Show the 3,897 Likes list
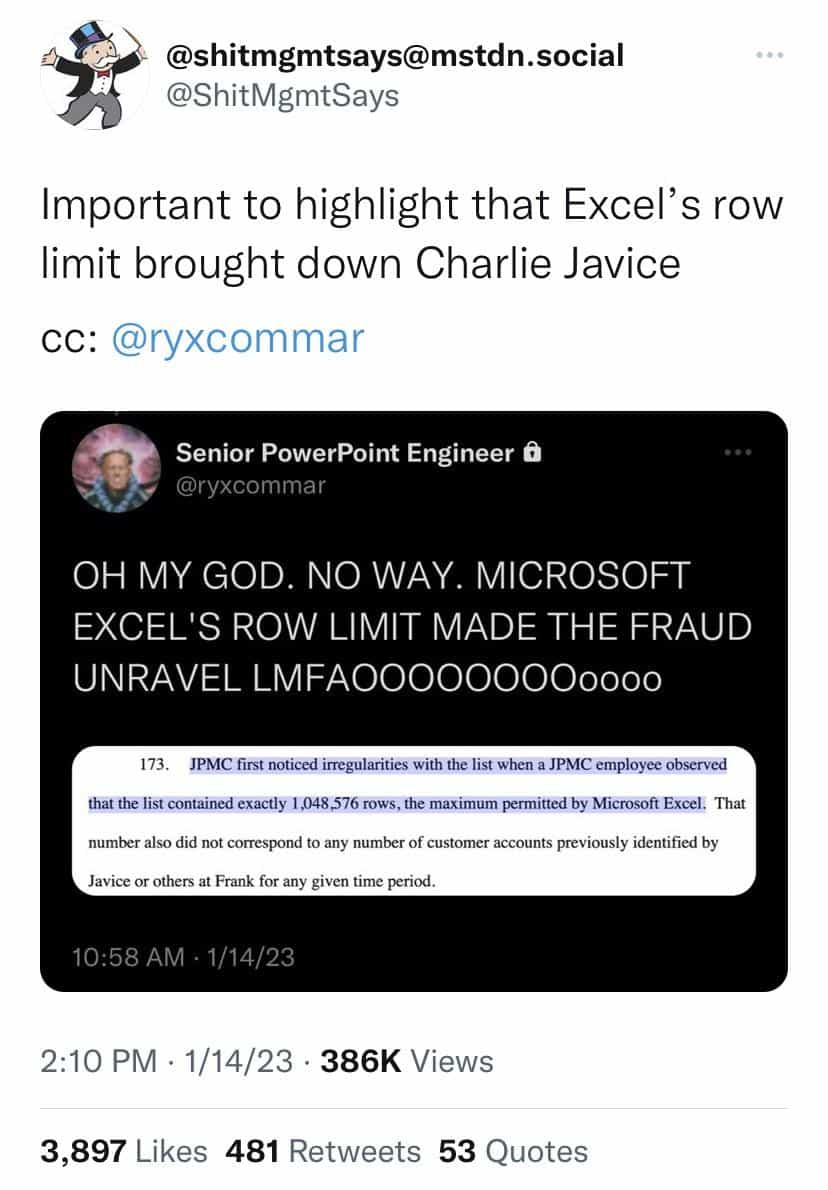This screenshot has height=1190, width=828. pyautogui.click(x=124, y=1151)
